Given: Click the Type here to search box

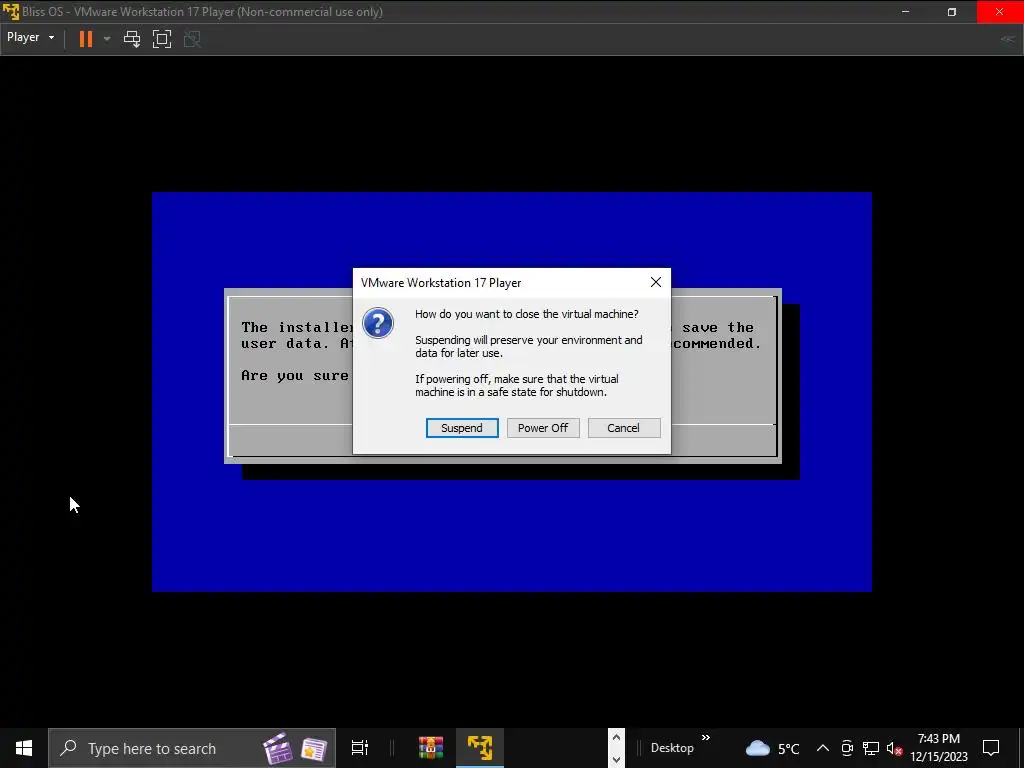Looking at the screenshot, I should click(x=192, y=748).
